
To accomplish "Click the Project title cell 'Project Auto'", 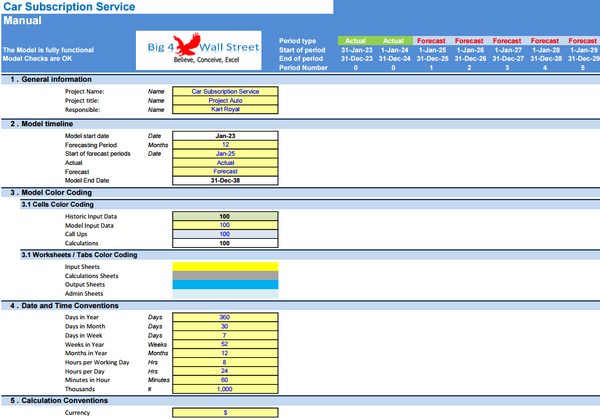I will pos(225,100).
